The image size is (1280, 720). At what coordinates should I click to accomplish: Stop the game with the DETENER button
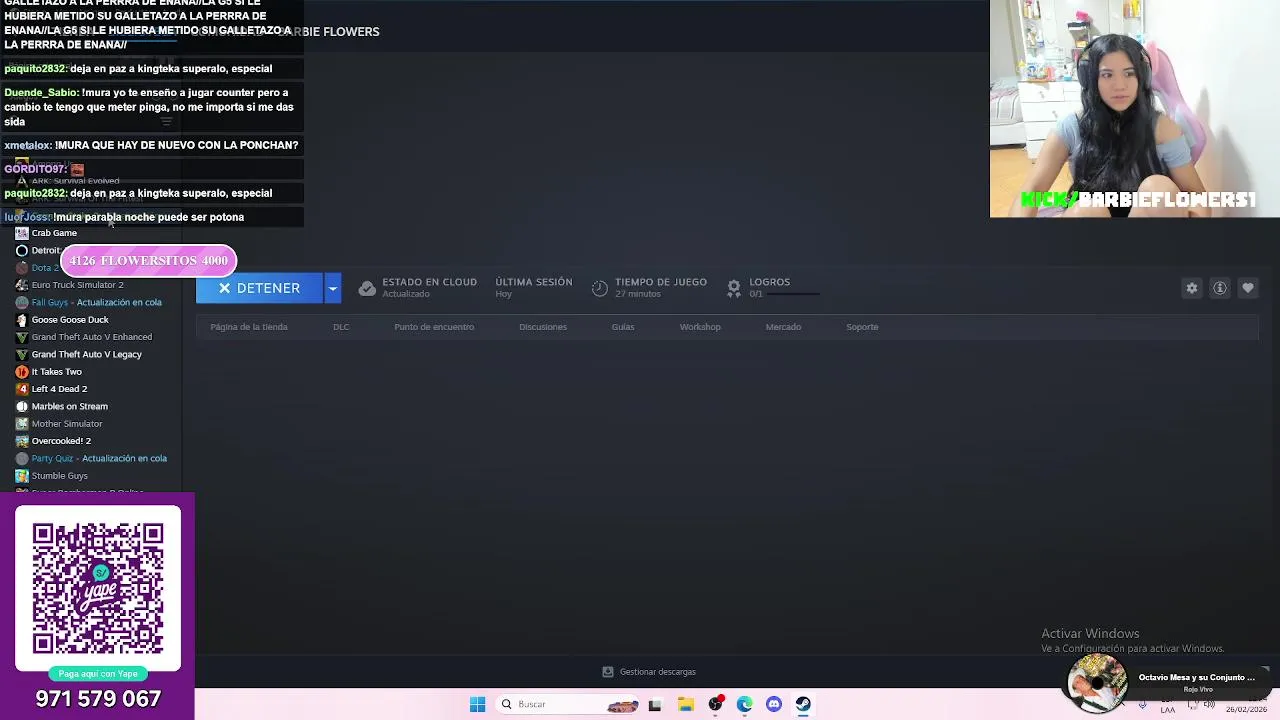[259, 288]
